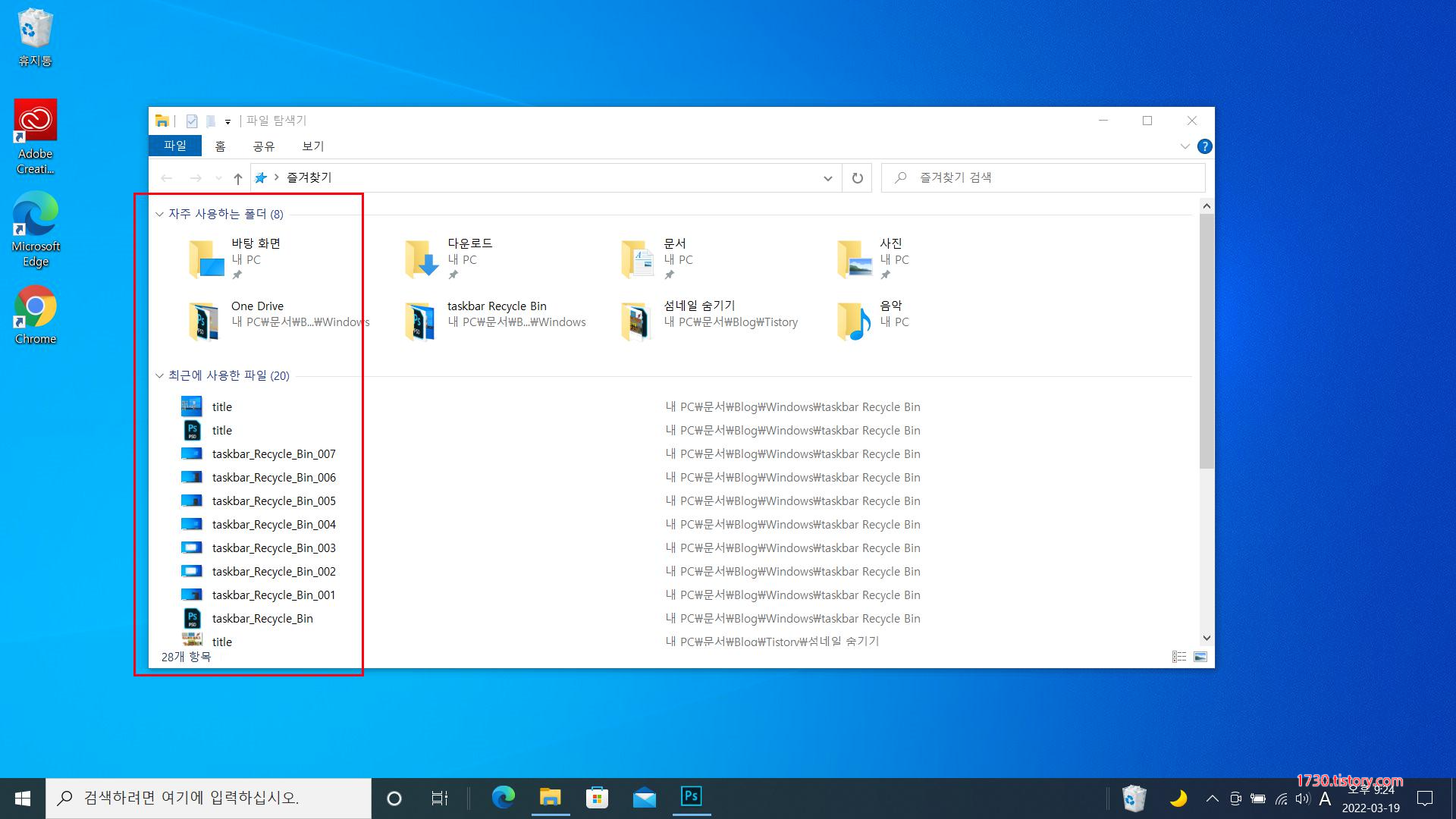Collapse the 최근에 사용한 파일 group
The image size is (1456, 819).
click(159, 376)
